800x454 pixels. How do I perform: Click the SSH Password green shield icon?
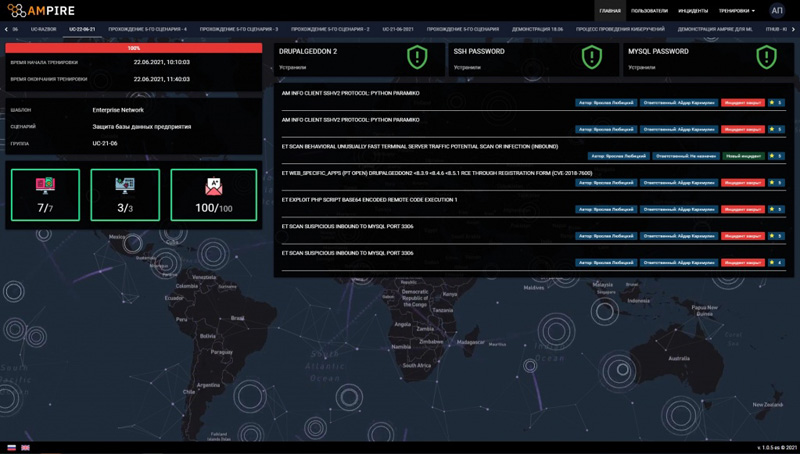pyautogui.click(x=592, y=57)
